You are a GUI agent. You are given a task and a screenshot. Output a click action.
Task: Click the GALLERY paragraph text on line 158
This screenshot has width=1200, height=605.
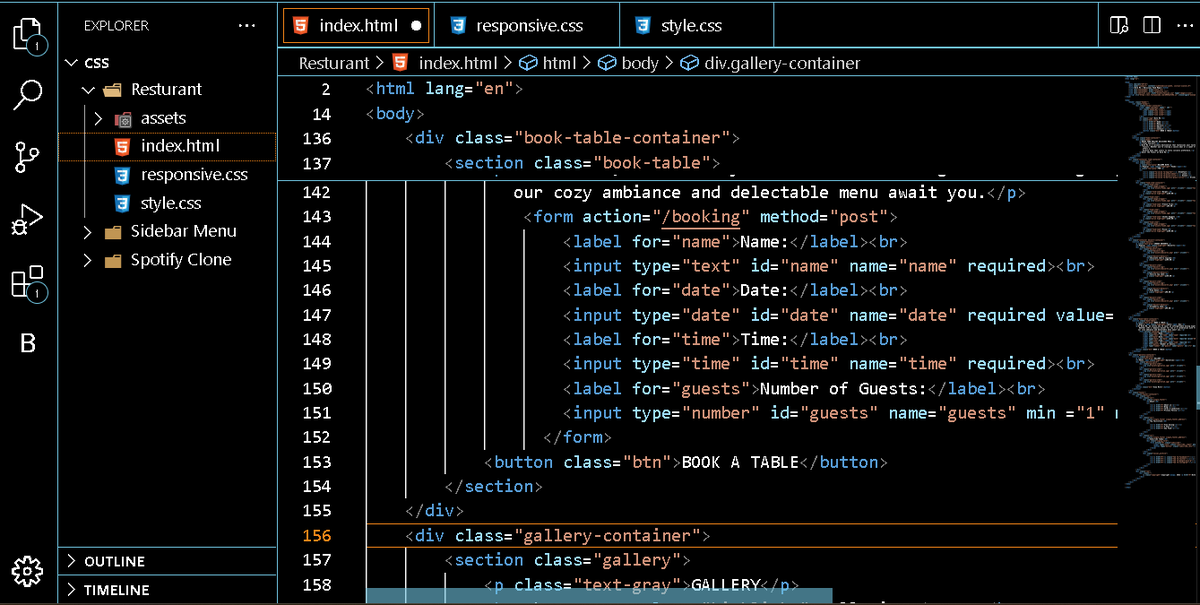tap(726, 585)
